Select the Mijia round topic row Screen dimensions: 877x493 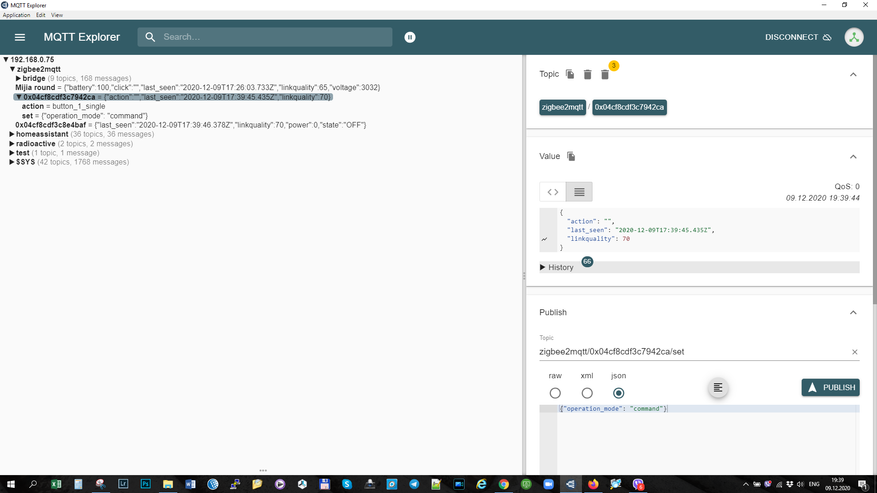pyautogui.click(x=197, y=87)
